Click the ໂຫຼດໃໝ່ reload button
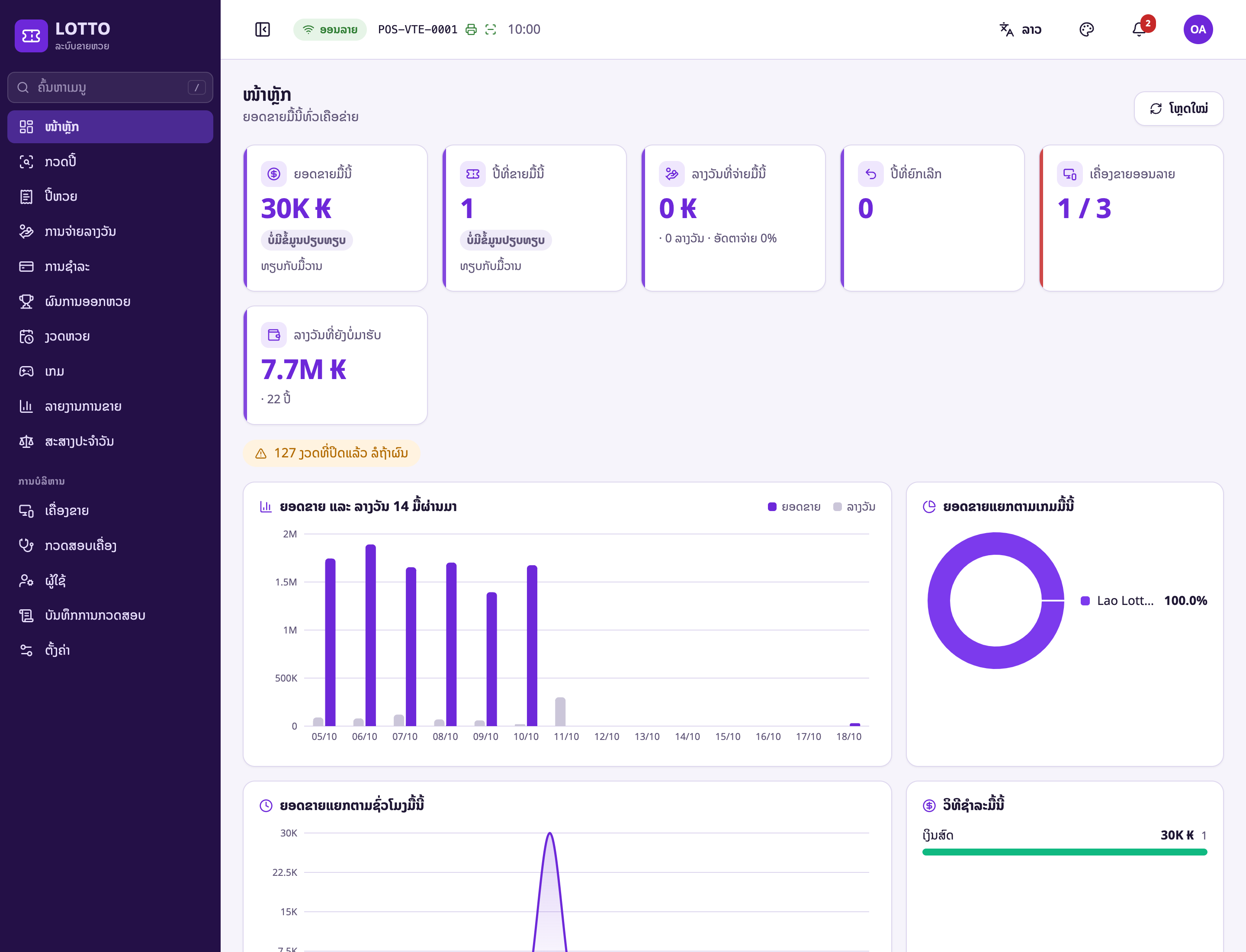 (1179, 108)
